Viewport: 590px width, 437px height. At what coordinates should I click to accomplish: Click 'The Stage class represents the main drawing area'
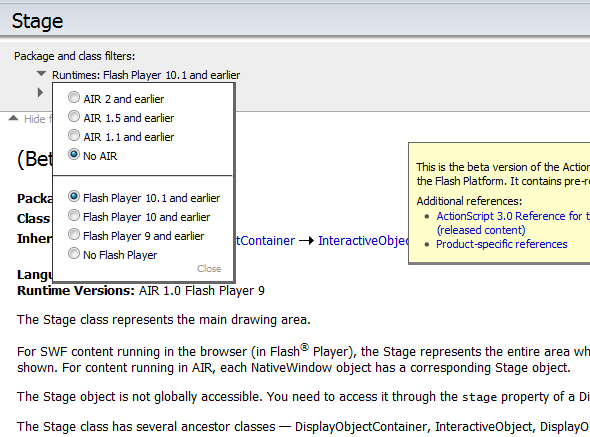pos(164,320)
